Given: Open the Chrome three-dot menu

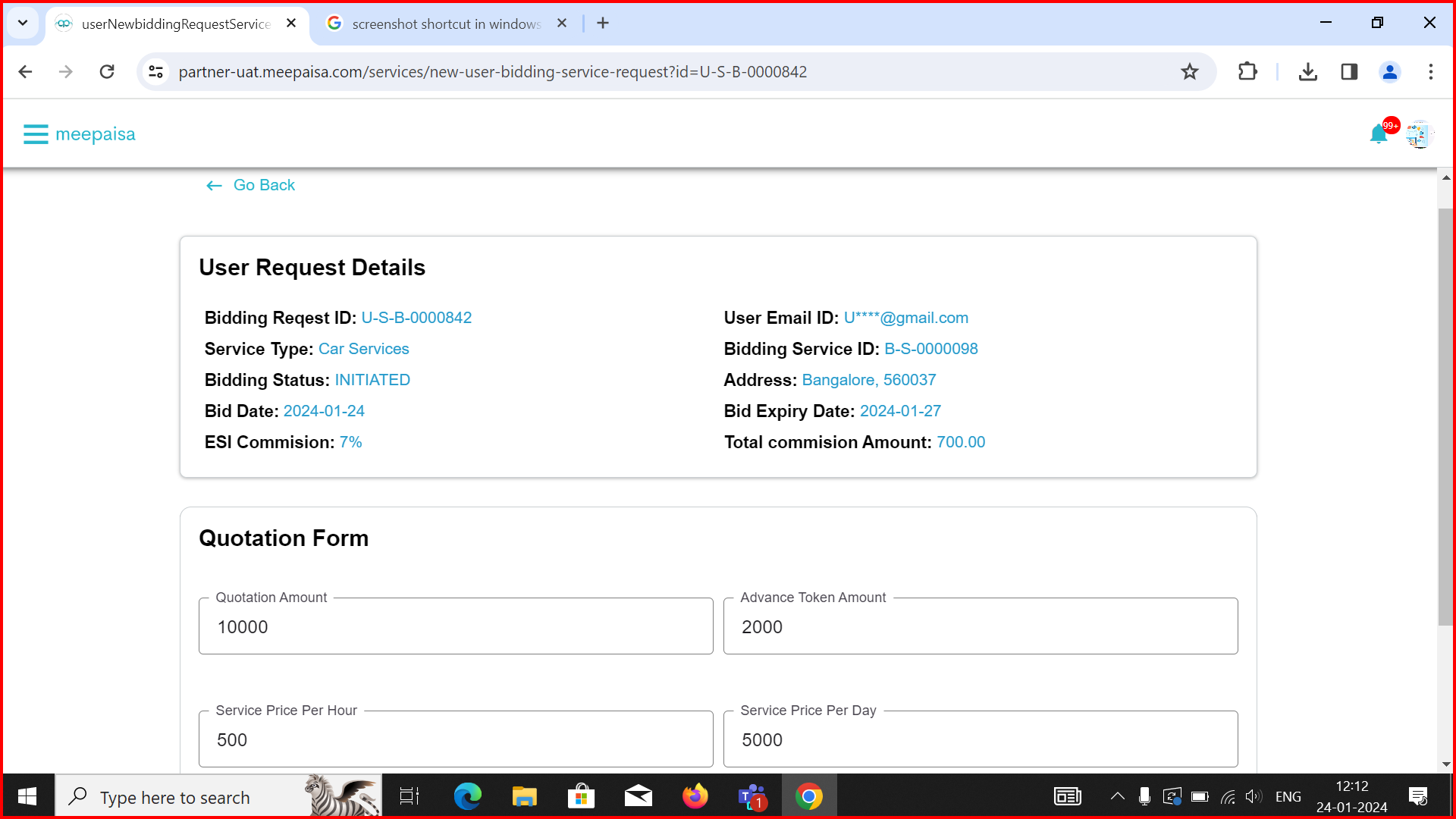Looking at the screenshot, I should 1431,71.
